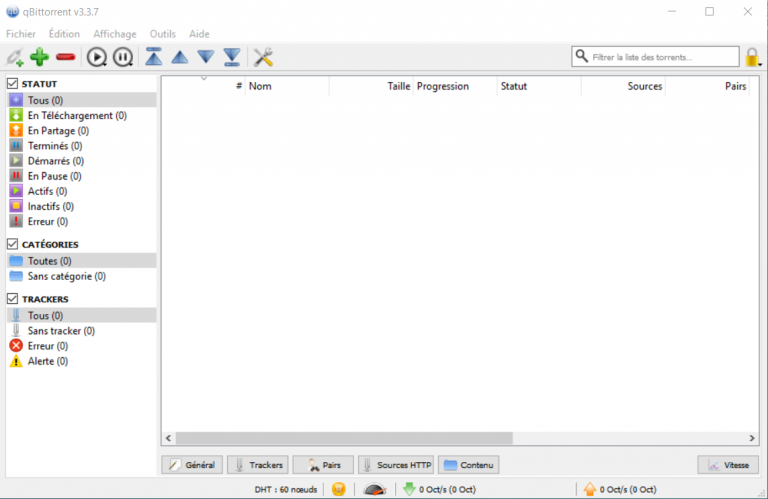
Task: Move torrent to top of queue
Action: [x=154, y=57]
